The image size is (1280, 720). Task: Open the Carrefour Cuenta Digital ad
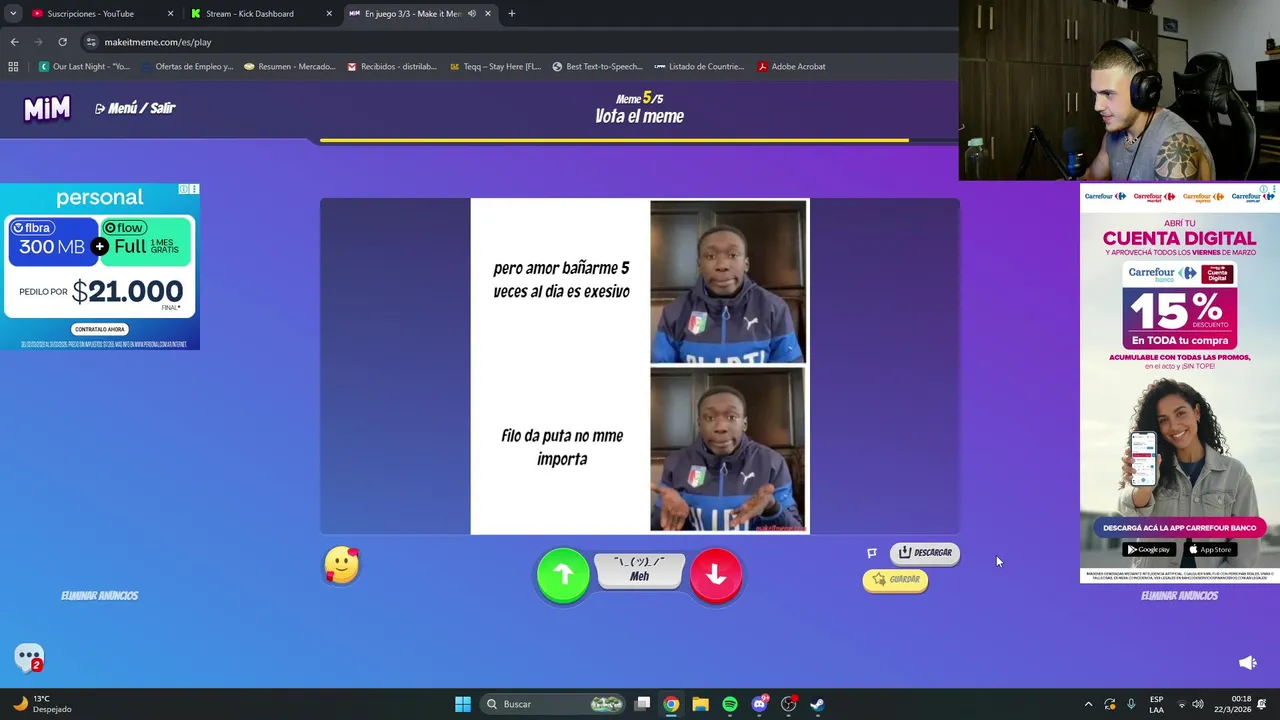1180,383
